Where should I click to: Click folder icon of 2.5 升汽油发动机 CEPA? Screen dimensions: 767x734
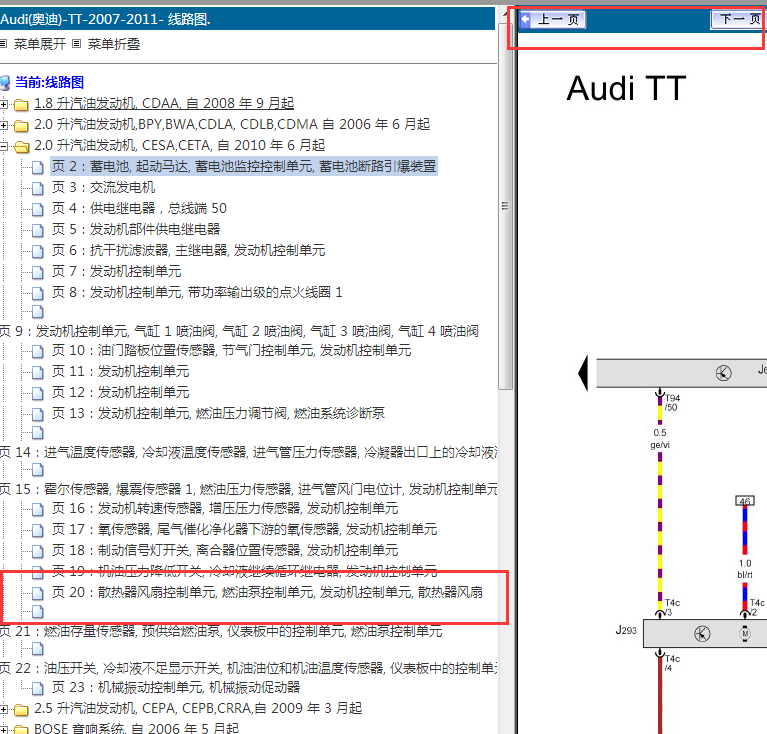pos(21,710)
